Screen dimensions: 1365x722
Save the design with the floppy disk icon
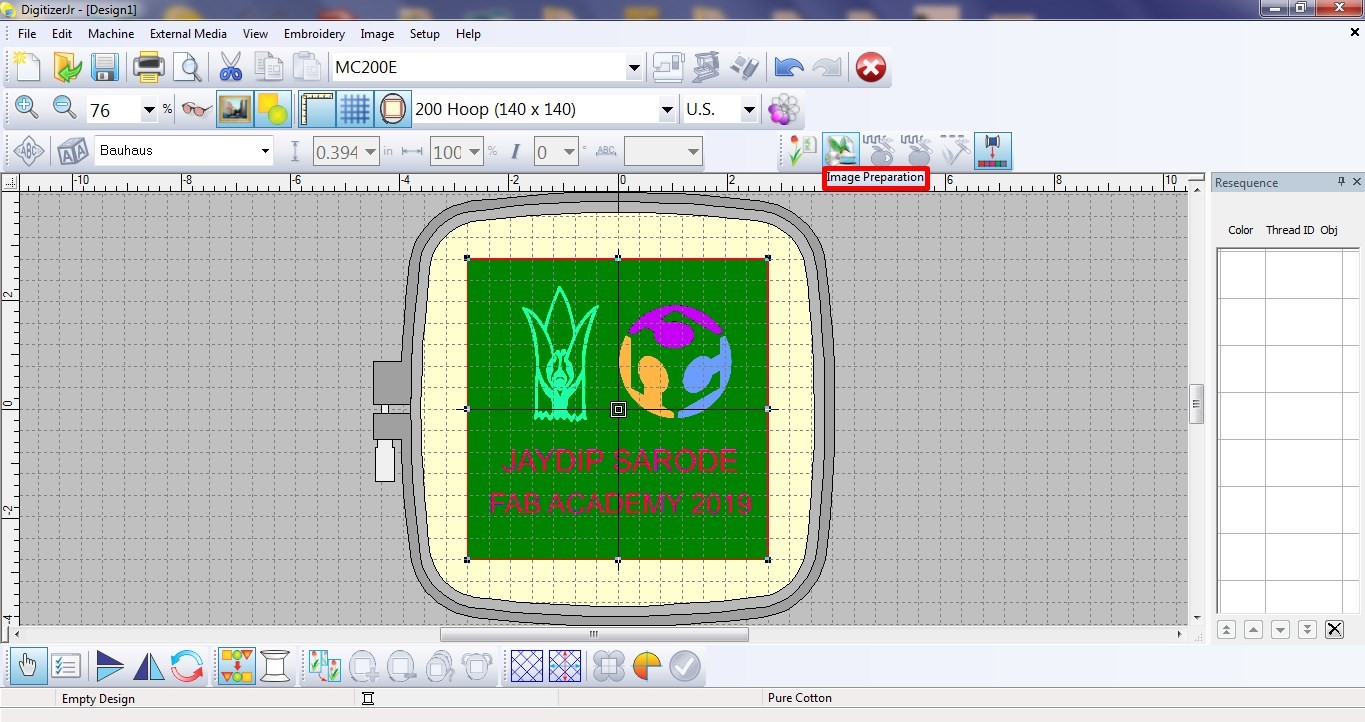click(x=105, y=68)
